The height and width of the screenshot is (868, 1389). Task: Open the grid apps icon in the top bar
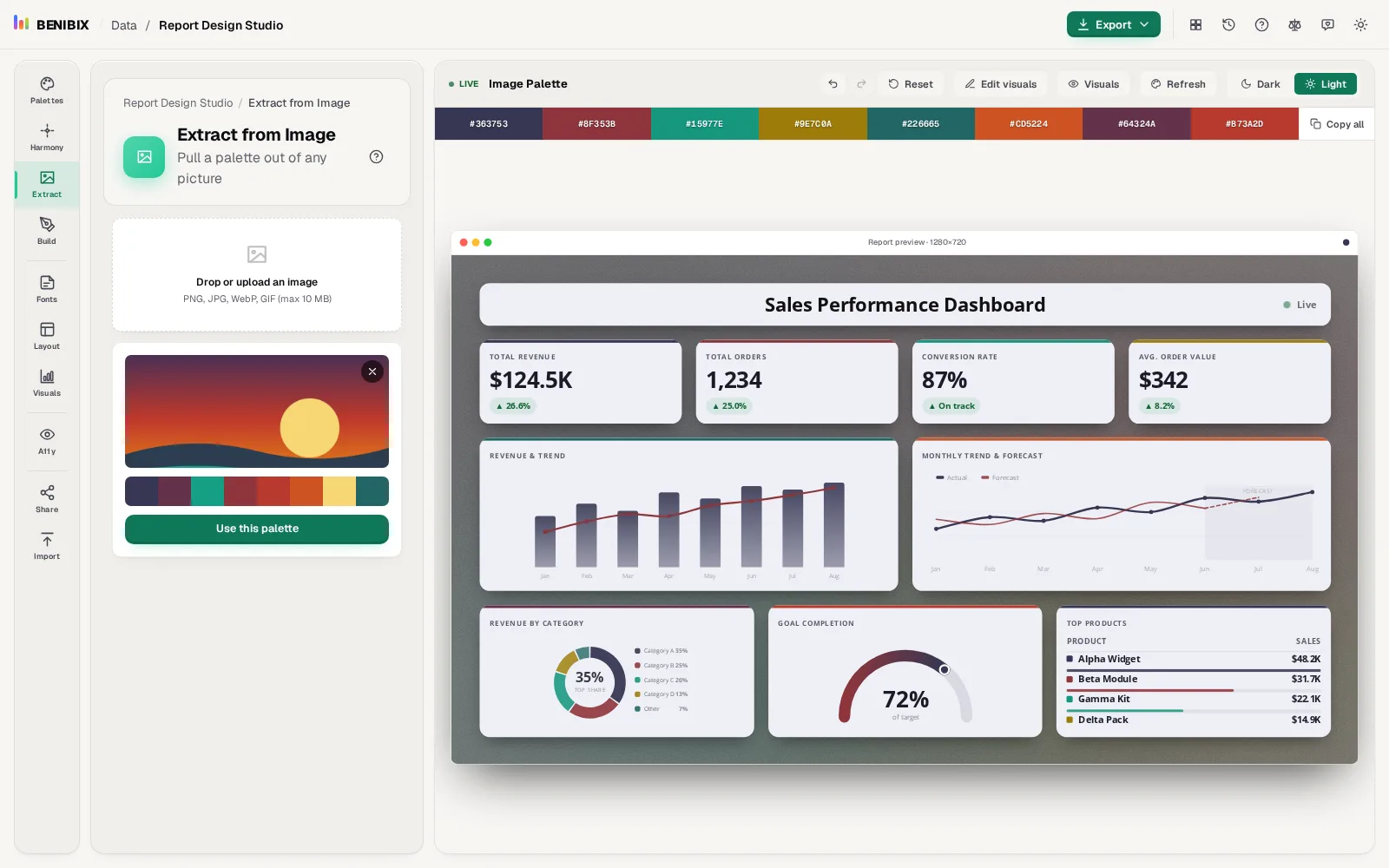1195,25
